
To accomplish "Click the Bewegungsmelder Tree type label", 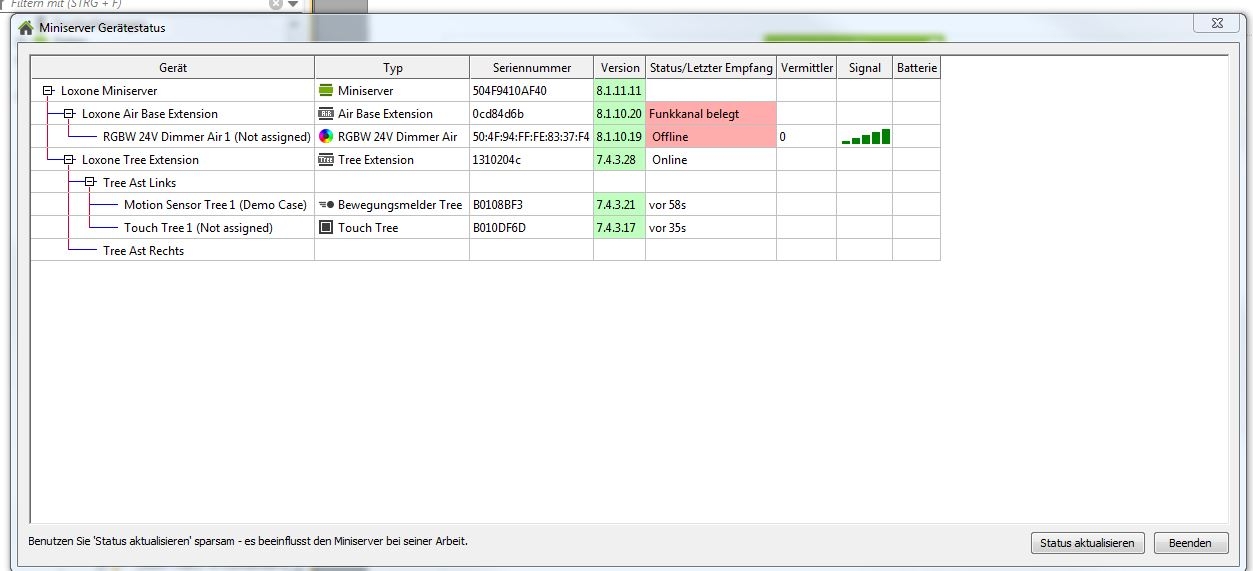I will click(x=400, y=205).
